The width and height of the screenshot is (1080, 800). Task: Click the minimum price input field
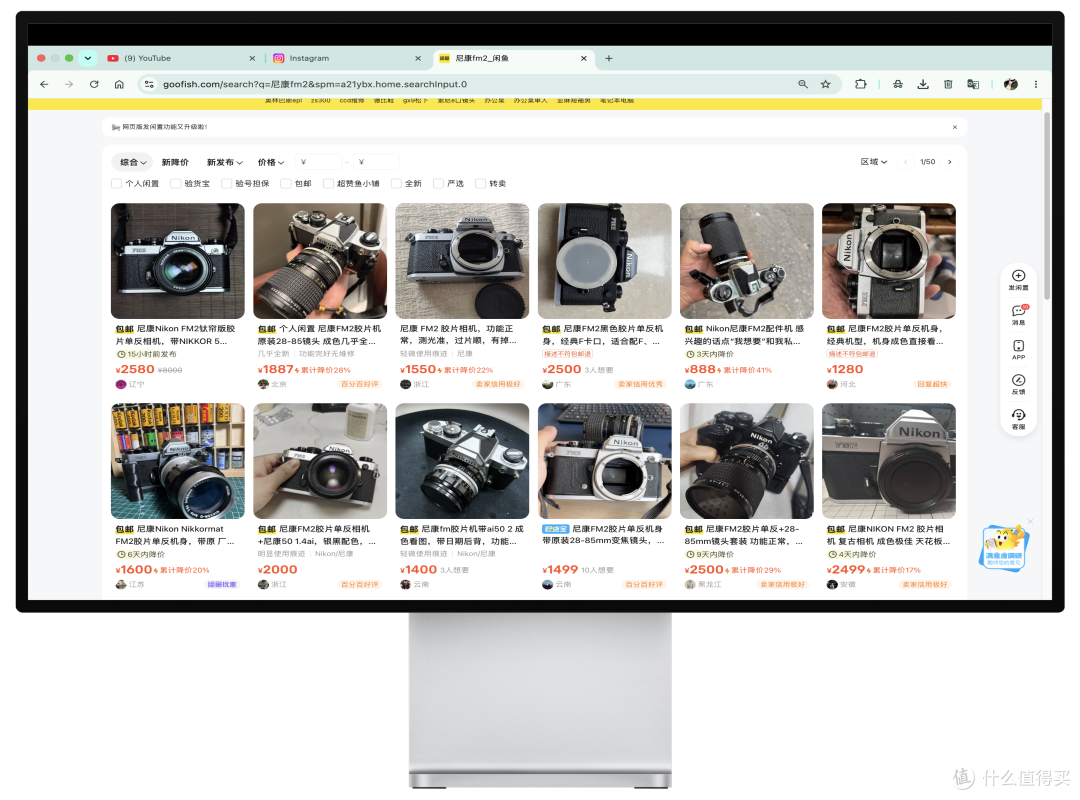click(320, 162)
